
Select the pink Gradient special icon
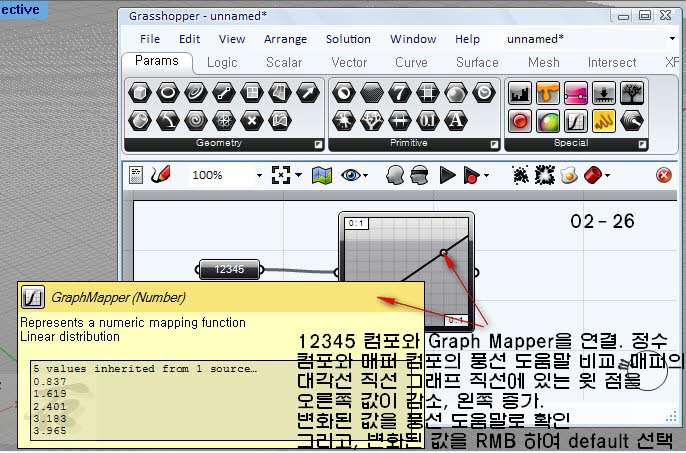pyautogui.click(x=576, y=93)
